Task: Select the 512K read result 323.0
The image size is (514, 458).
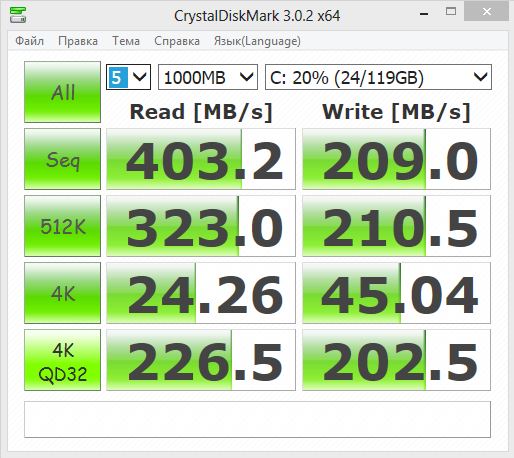Action: [x=201, y=226]
